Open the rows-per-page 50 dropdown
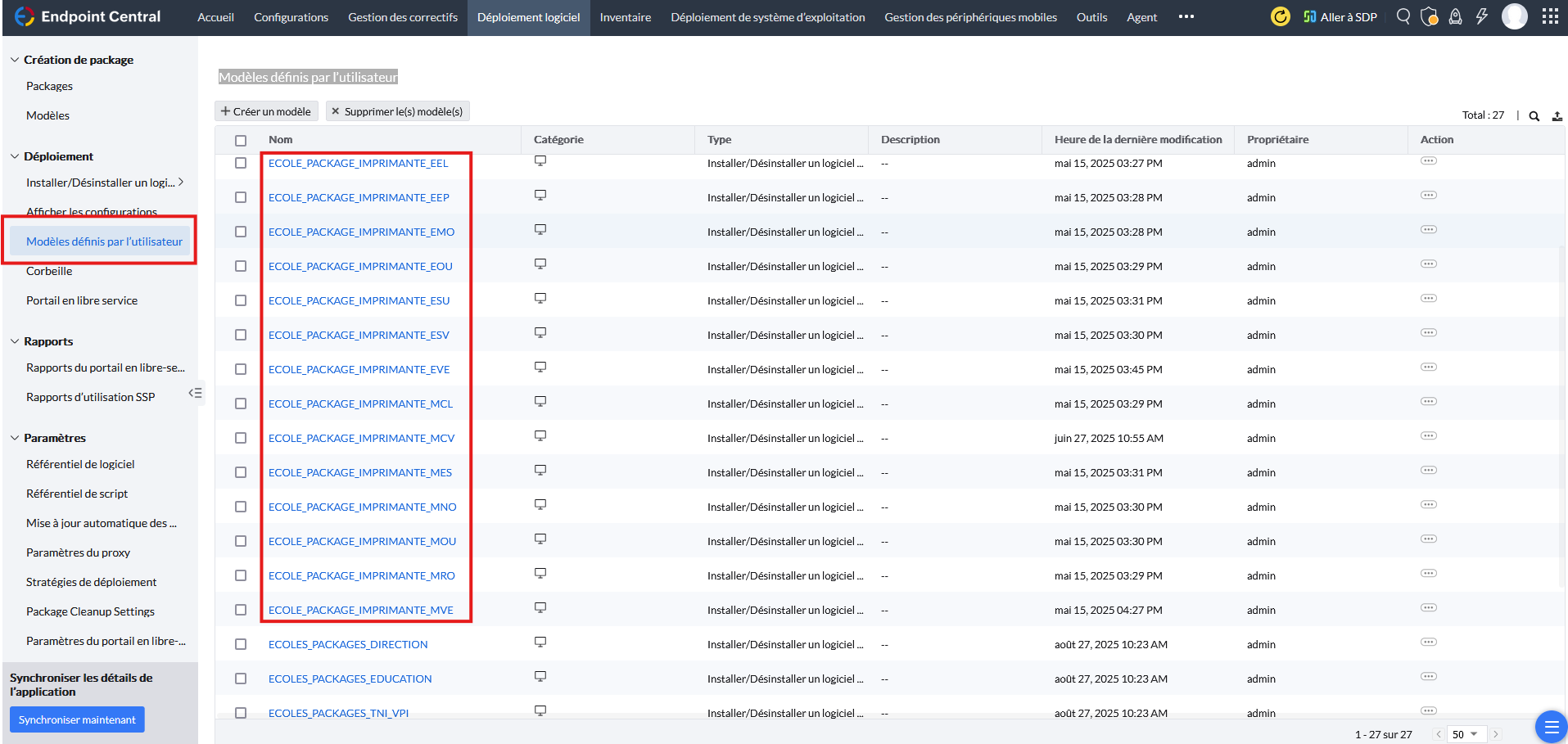 click(x=1465, y=734)
